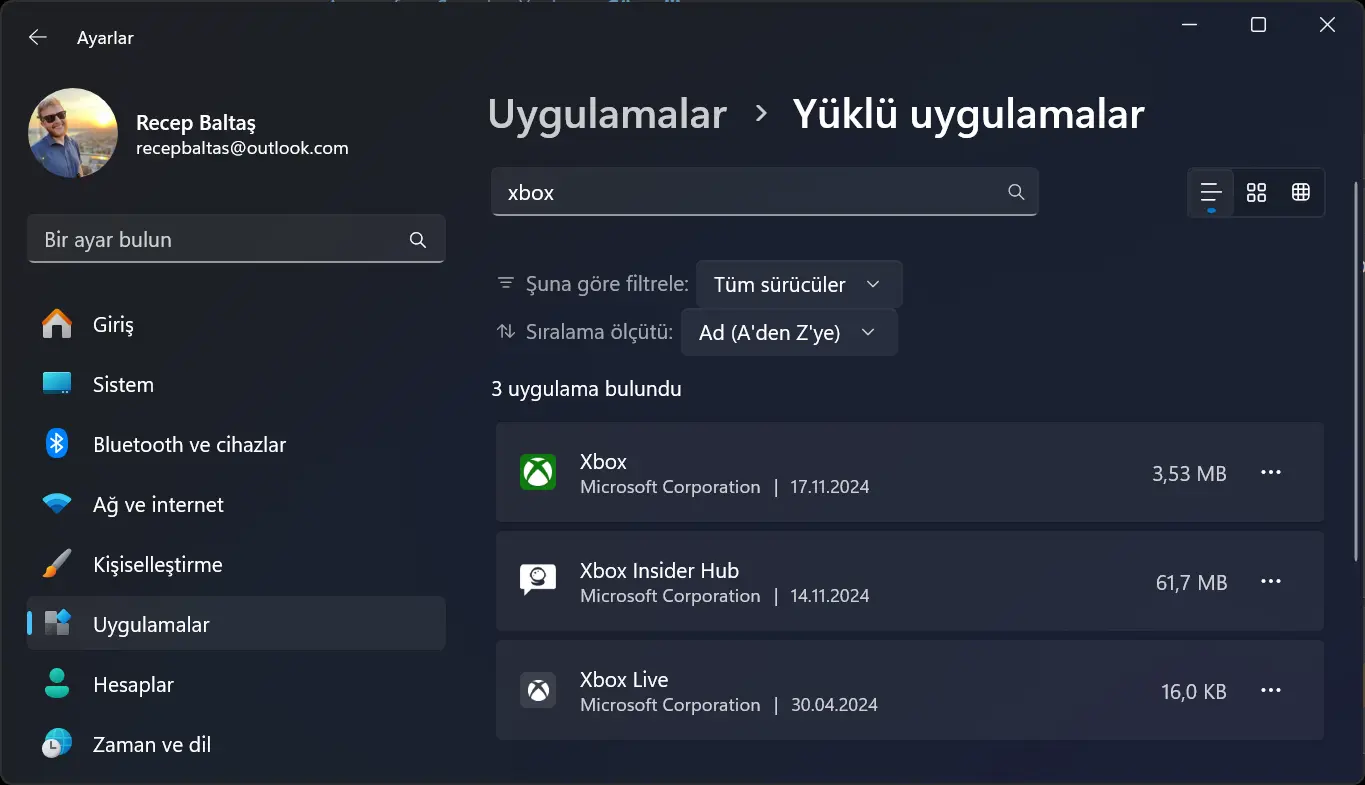This screenshot has height=785, width=1365.
Task: Maximize the Ayarlar window
Action: tap(1258, 26)
